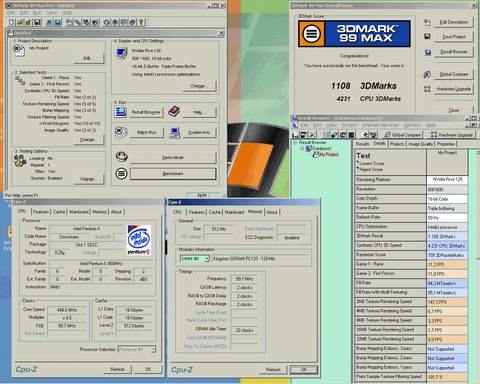The width and height of the screenshot is (480, 384).
Task: Click the Result Browser icon in score window
Action: [x=428, y=52]
